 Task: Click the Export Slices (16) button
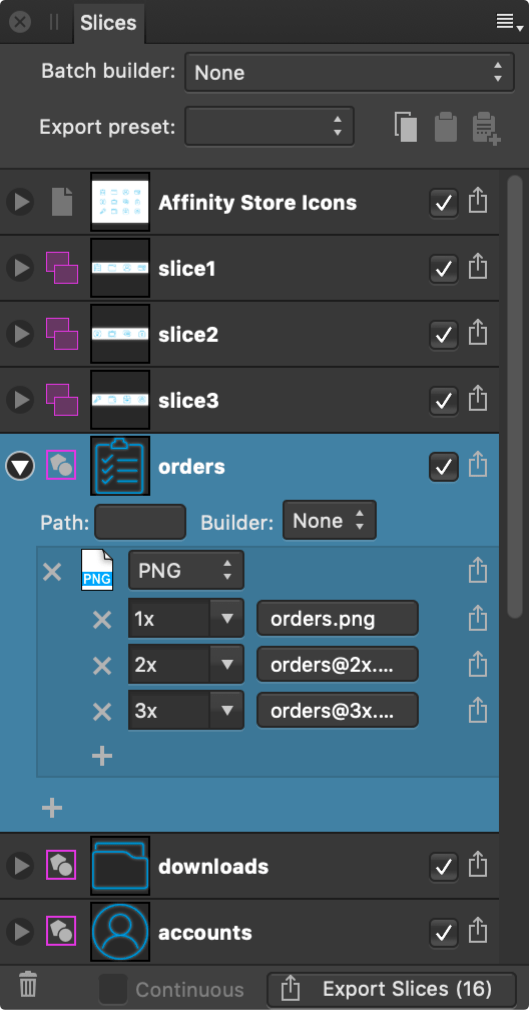392,989
